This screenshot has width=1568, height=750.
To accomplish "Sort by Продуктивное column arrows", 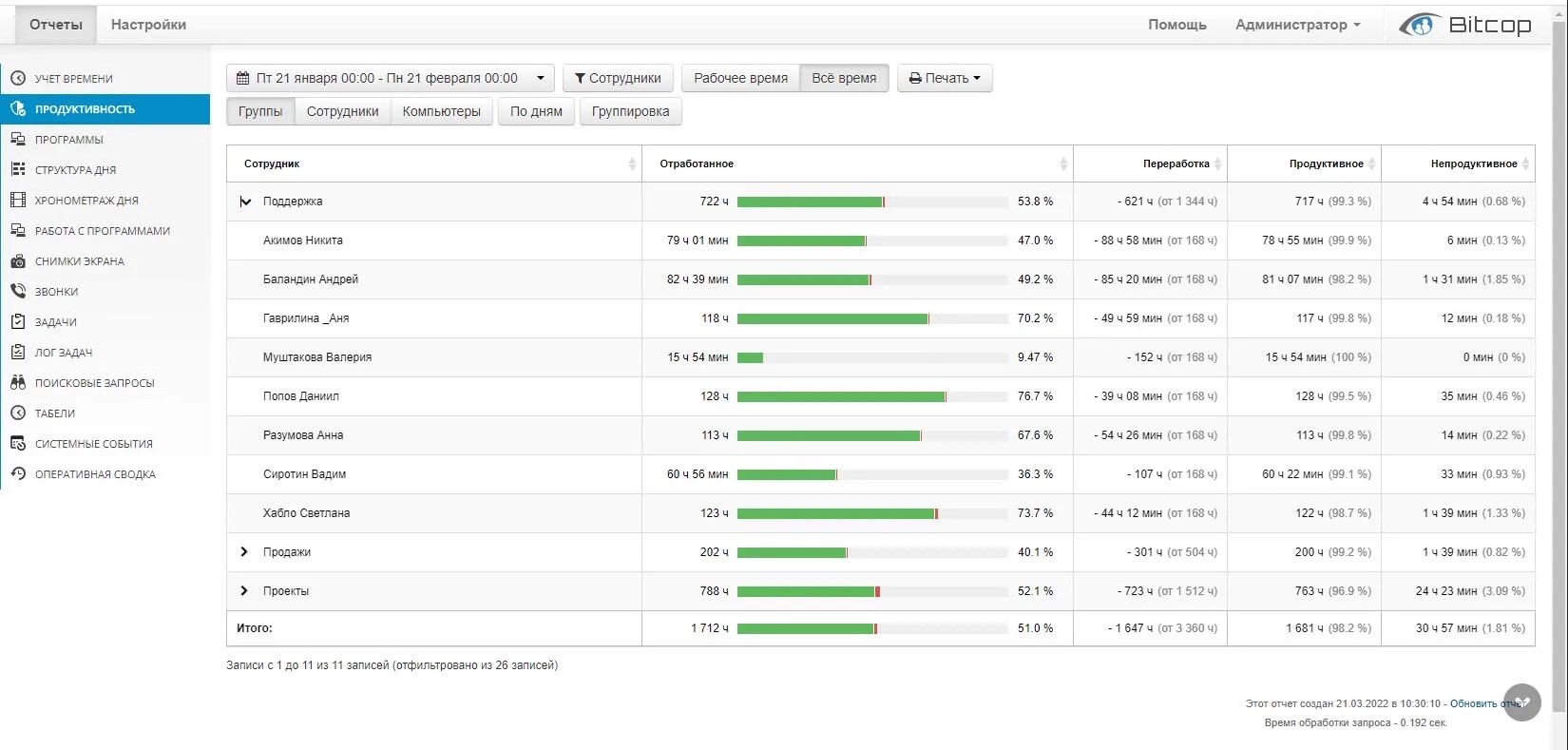I will pyautogui.click(x=1372, y=163).
